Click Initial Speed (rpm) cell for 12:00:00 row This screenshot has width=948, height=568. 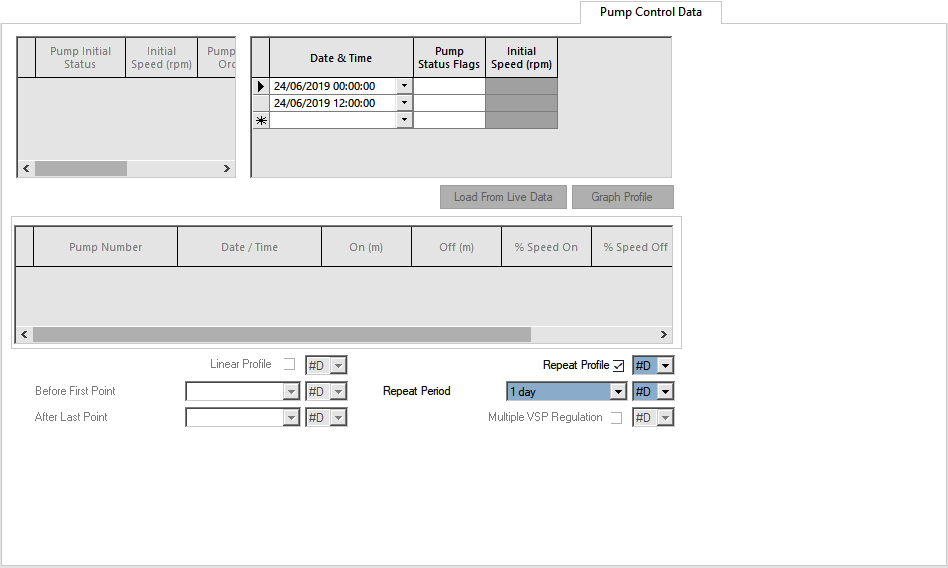[521, 103]
